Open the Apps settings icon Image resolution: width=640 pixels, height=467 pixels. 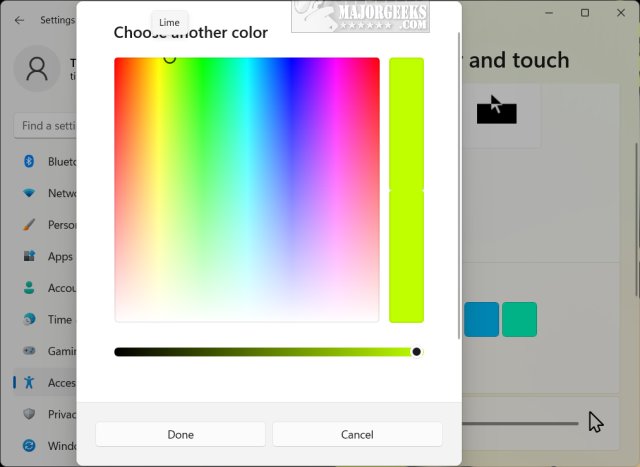29,256
